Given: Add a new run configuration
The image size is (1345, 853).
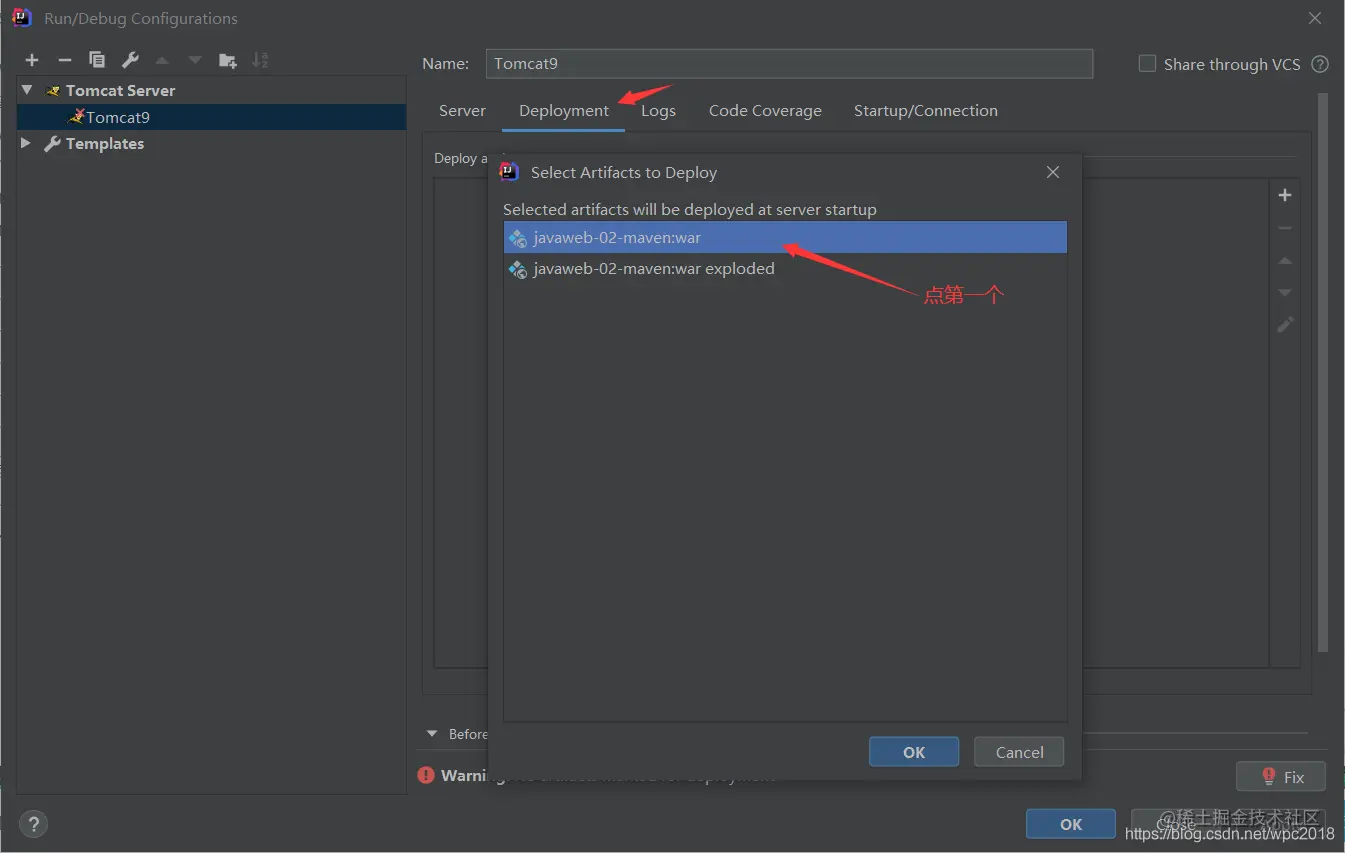Looking at the screenshot, I should click(32, 61).
